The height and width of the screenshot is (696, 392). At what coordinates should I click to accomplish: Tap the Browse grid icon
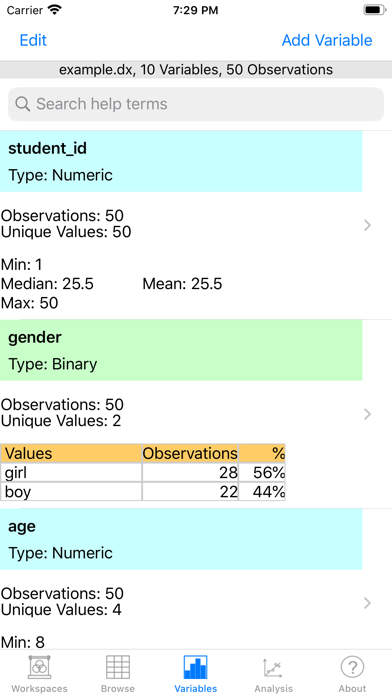coord(118,667)
